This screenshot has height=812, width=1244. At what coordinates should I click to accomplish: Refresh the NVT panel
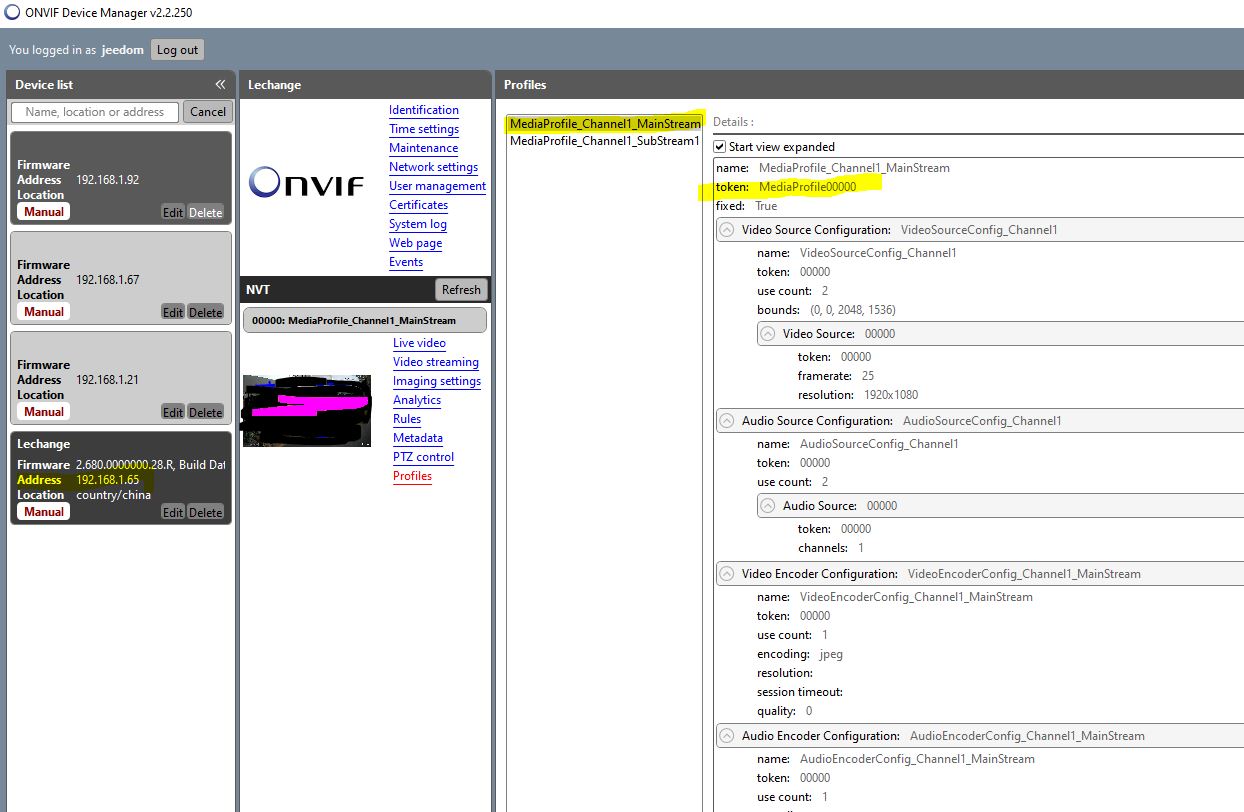point(461,290)
